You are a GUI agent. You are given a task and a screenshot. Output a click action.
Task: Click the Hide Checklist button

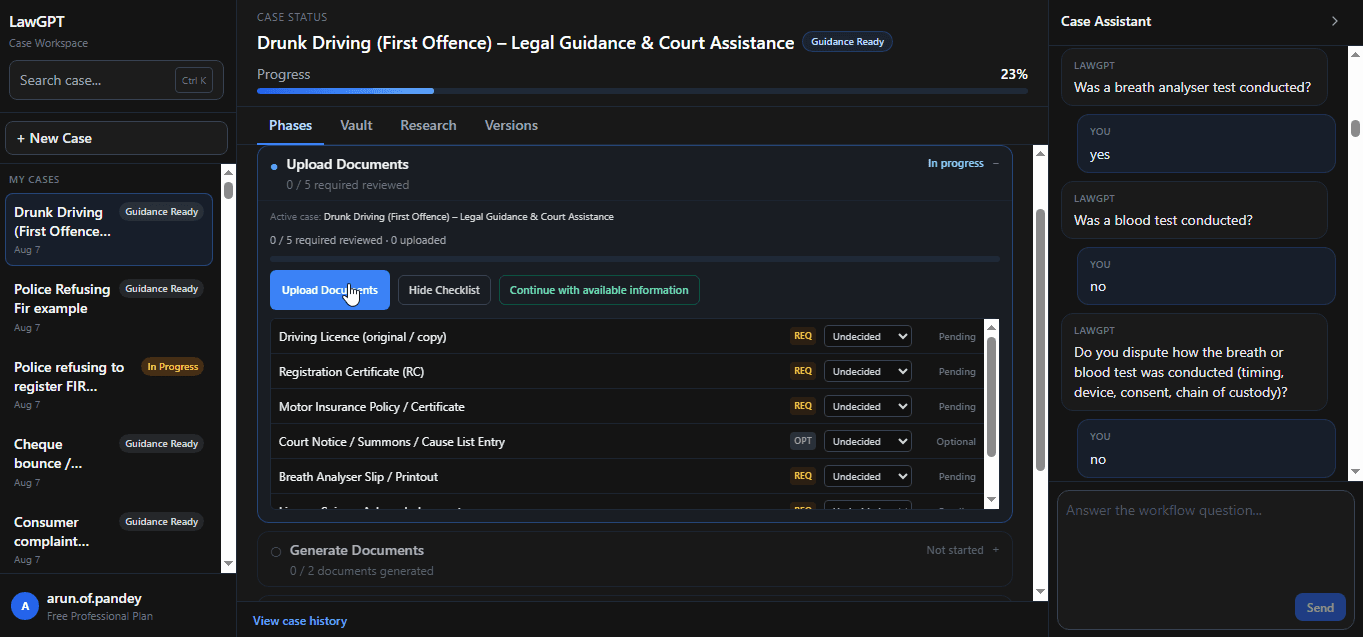point(445,290)
